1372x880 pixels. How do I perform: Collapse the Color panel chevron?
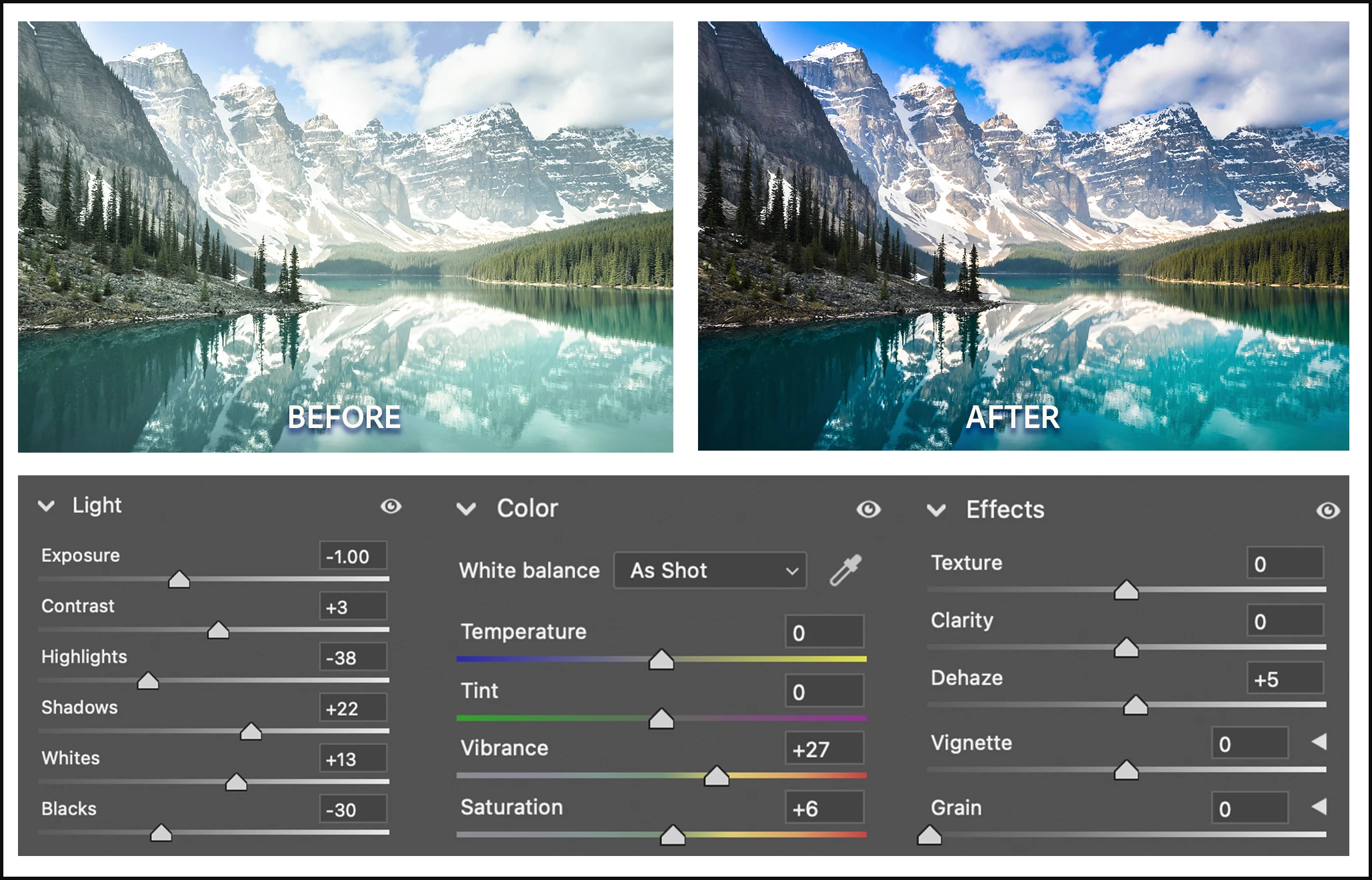point(466,509)
